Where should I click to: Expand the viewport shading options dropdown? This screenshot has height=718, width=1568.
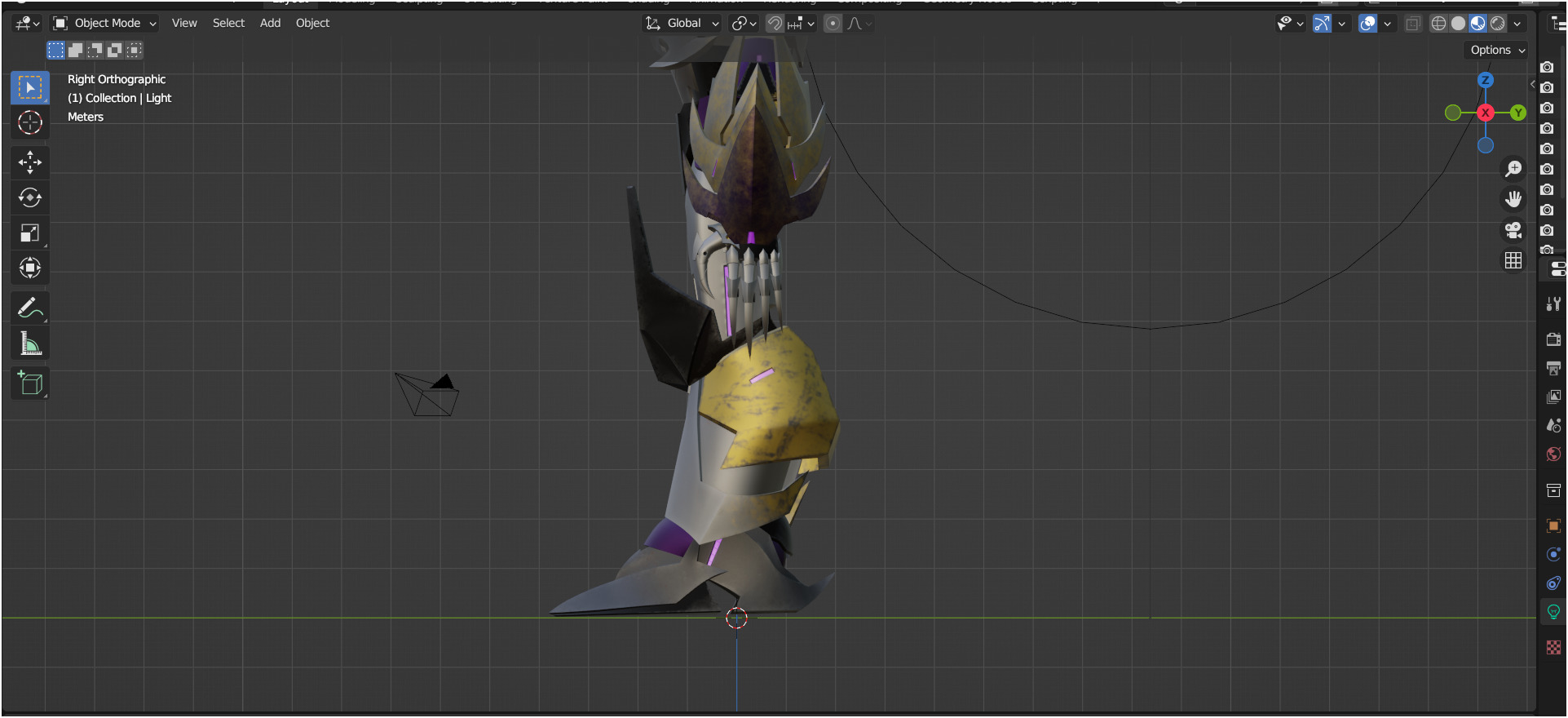coord(1517,24)
